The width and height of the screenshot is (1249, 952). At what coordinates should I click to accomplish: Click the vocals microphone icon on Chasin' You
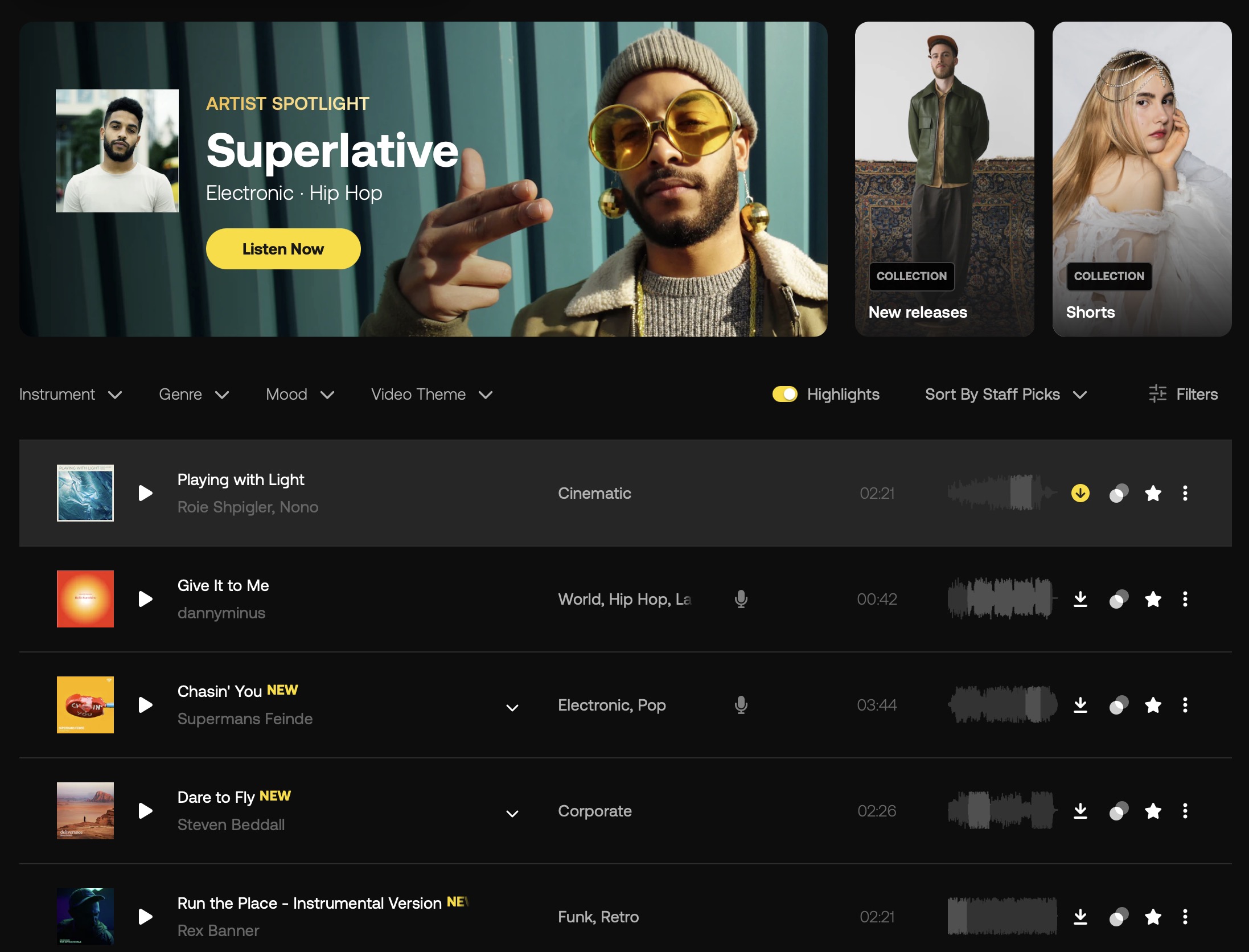point(741,705)
